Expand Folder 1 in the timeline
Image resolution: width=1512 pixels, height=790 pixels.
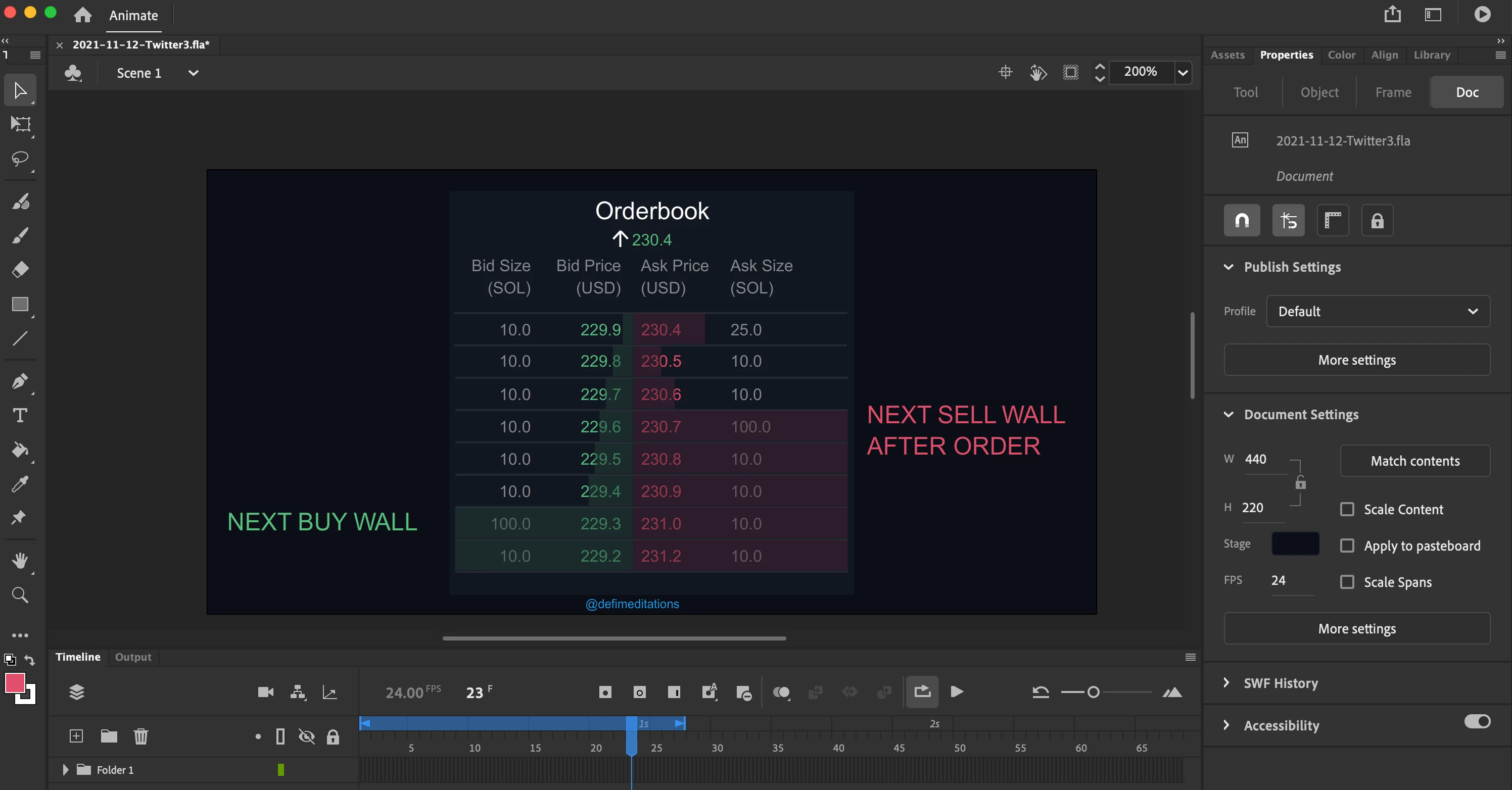[65, 769]
